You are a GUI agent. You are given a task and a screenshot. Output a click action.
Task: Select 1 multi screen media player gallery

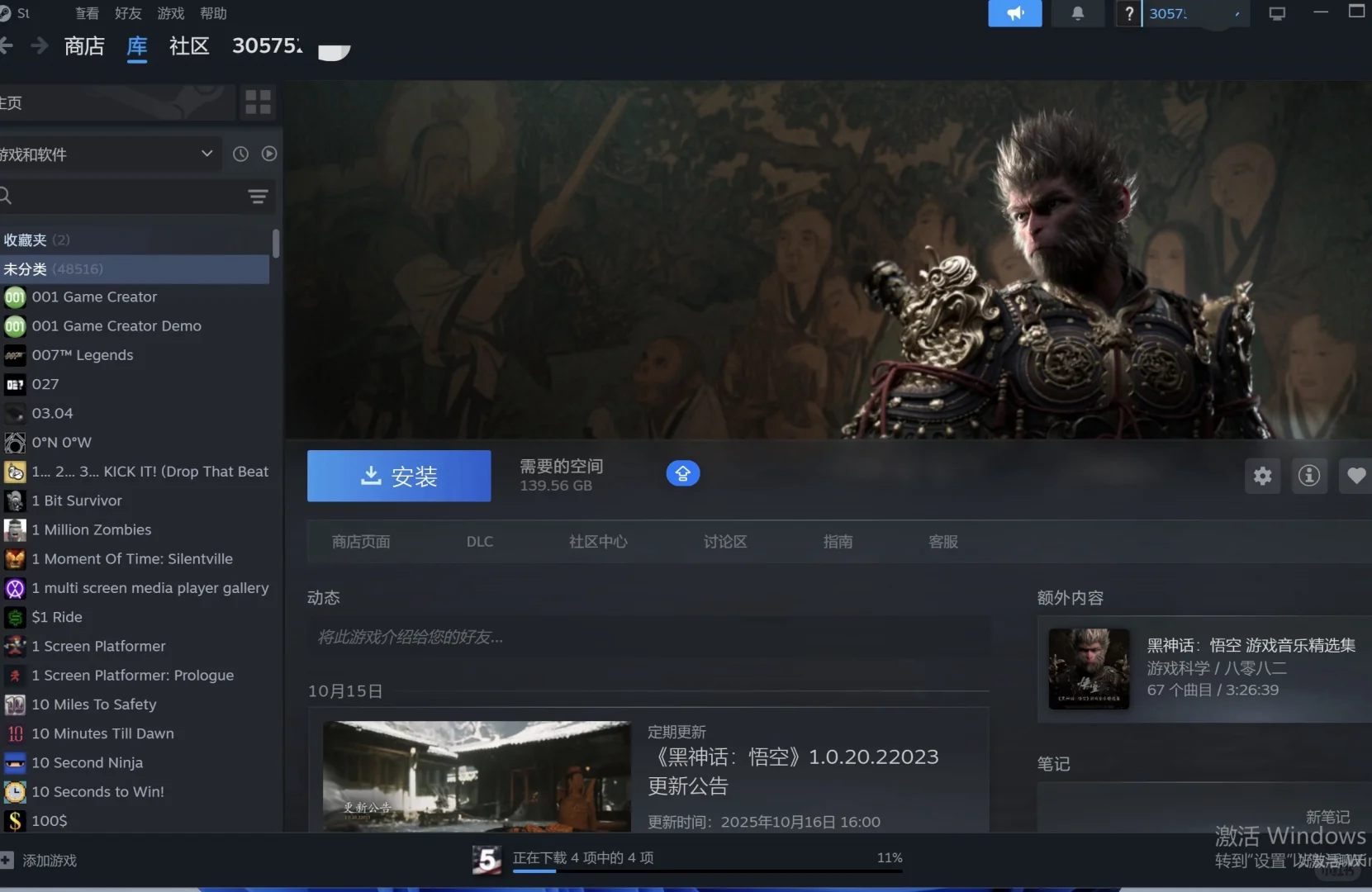(137, 588)
